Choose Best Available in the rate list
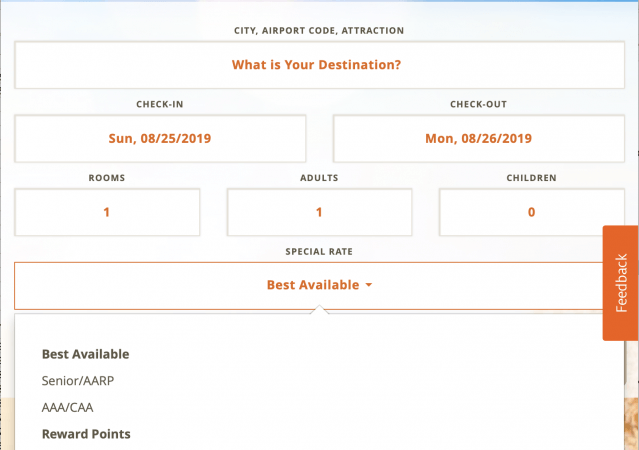 [x=86, y=354]
